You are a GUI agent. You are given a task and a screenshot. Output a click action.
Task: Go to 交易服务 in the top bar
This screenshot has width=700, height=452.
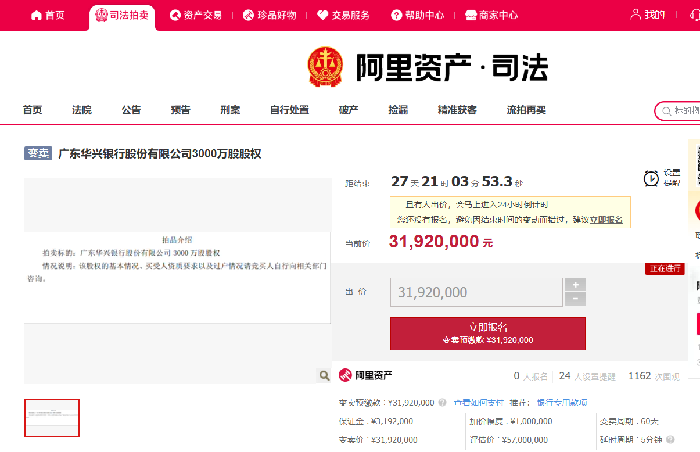(x=344, y=16)
